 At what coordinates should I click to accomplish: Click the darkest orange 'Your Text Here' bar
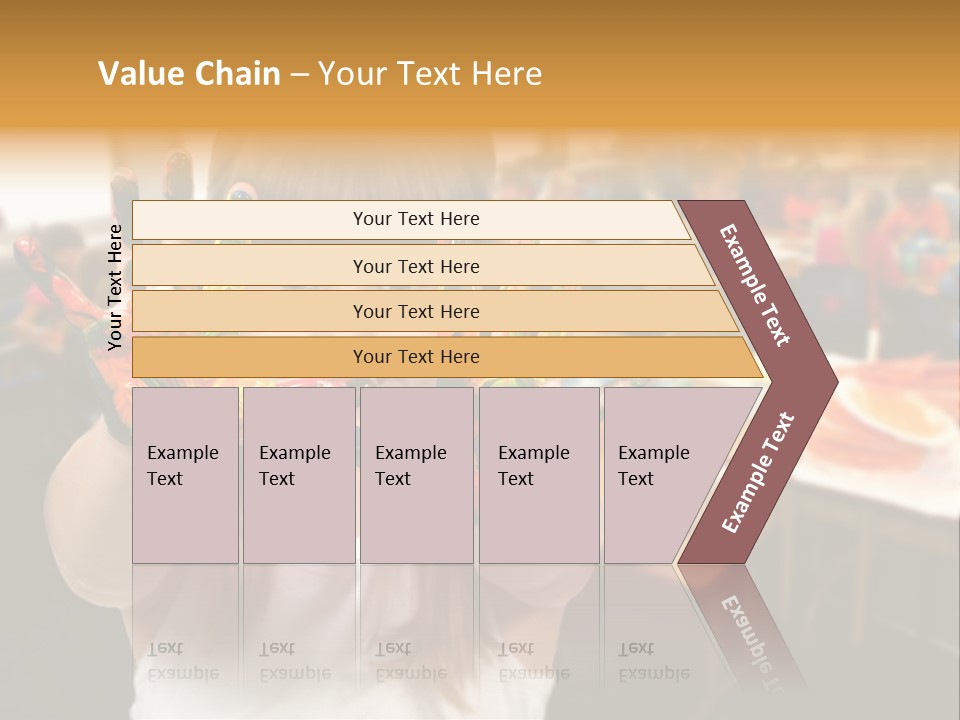coord(415,357)
